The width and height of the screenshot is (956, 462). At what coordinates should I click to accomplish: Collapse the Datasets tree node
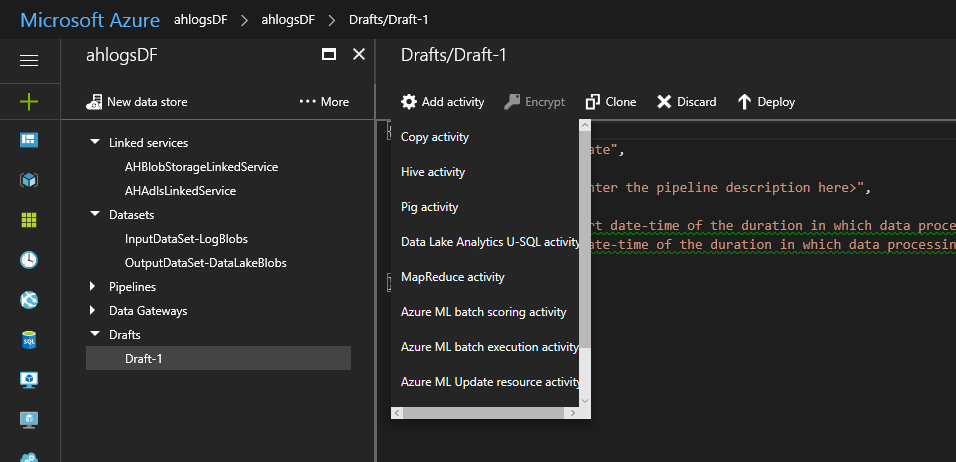pos(95,214)
